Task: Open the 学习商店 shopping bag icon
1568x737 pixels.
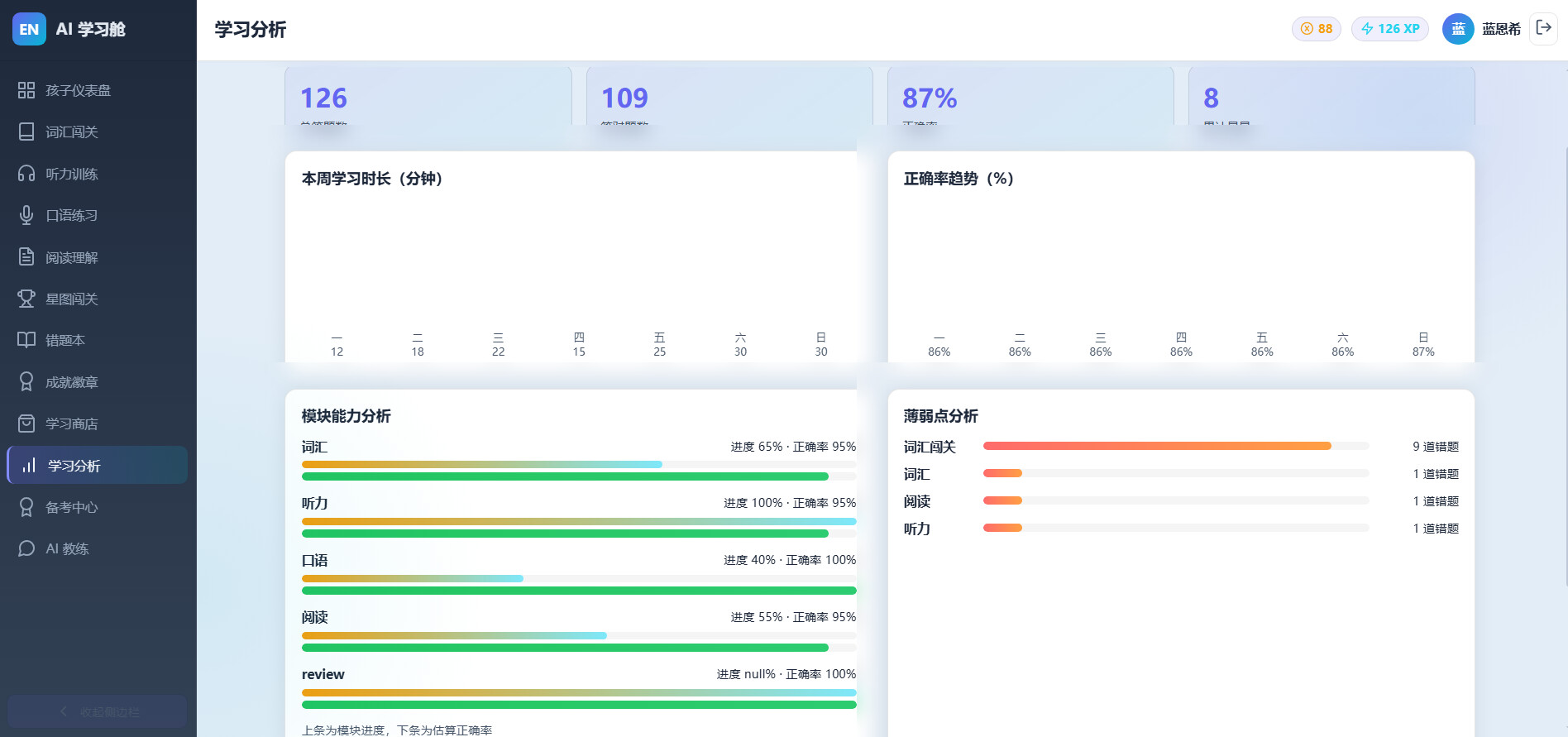Action: pos(26,424)
